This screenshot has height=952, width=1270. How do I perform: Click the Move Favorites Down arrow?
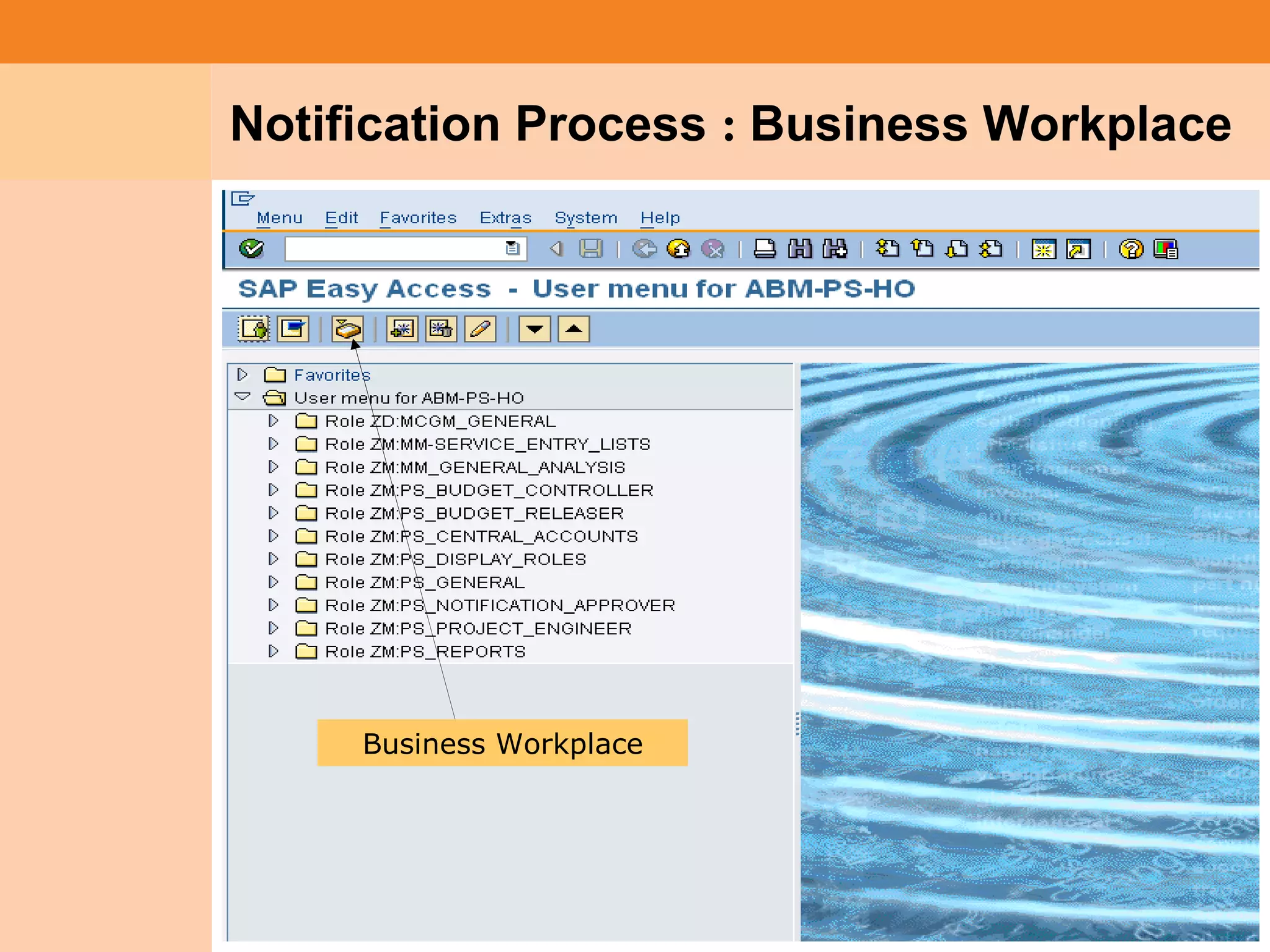pyautogui.click(x=535, y=328)
